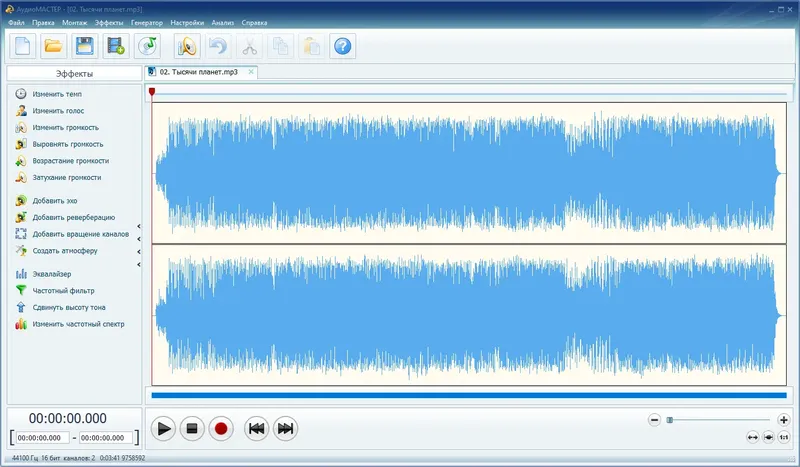Open the Справка menu

click(x=255, y=22)
